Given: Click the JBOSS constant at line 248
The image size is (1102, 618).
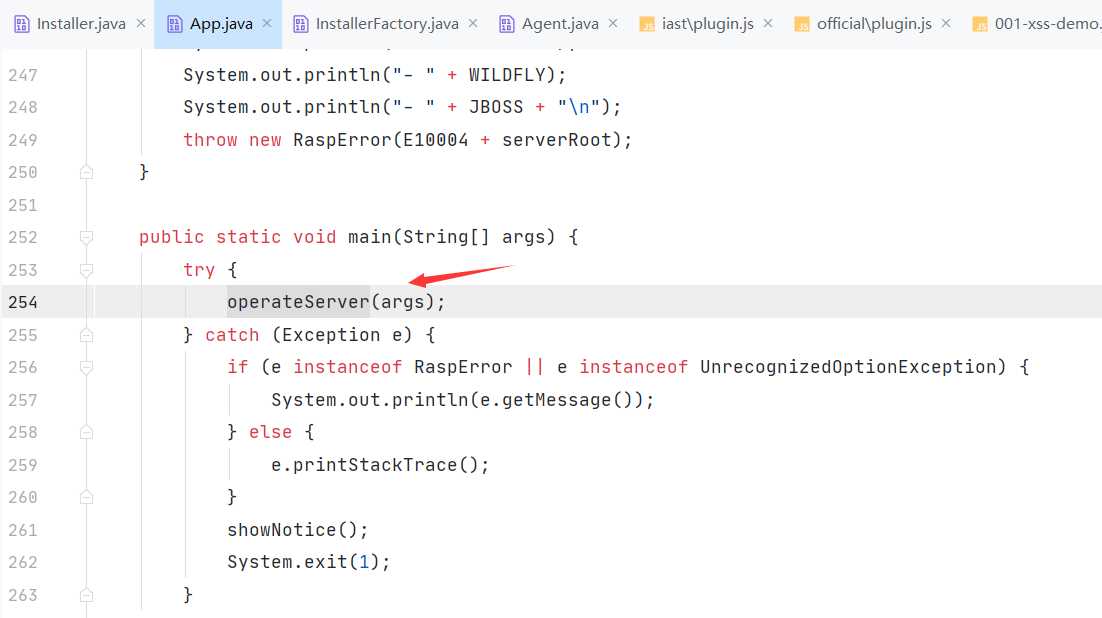Looking at the screenshot, I should point(496,107).
